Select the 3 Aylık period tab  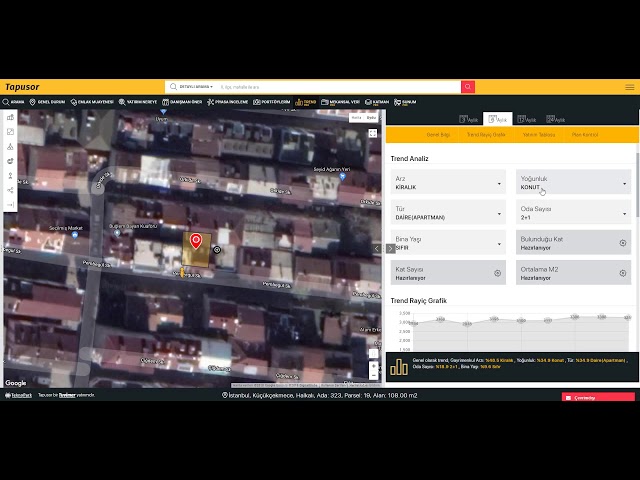coord(468,119)
